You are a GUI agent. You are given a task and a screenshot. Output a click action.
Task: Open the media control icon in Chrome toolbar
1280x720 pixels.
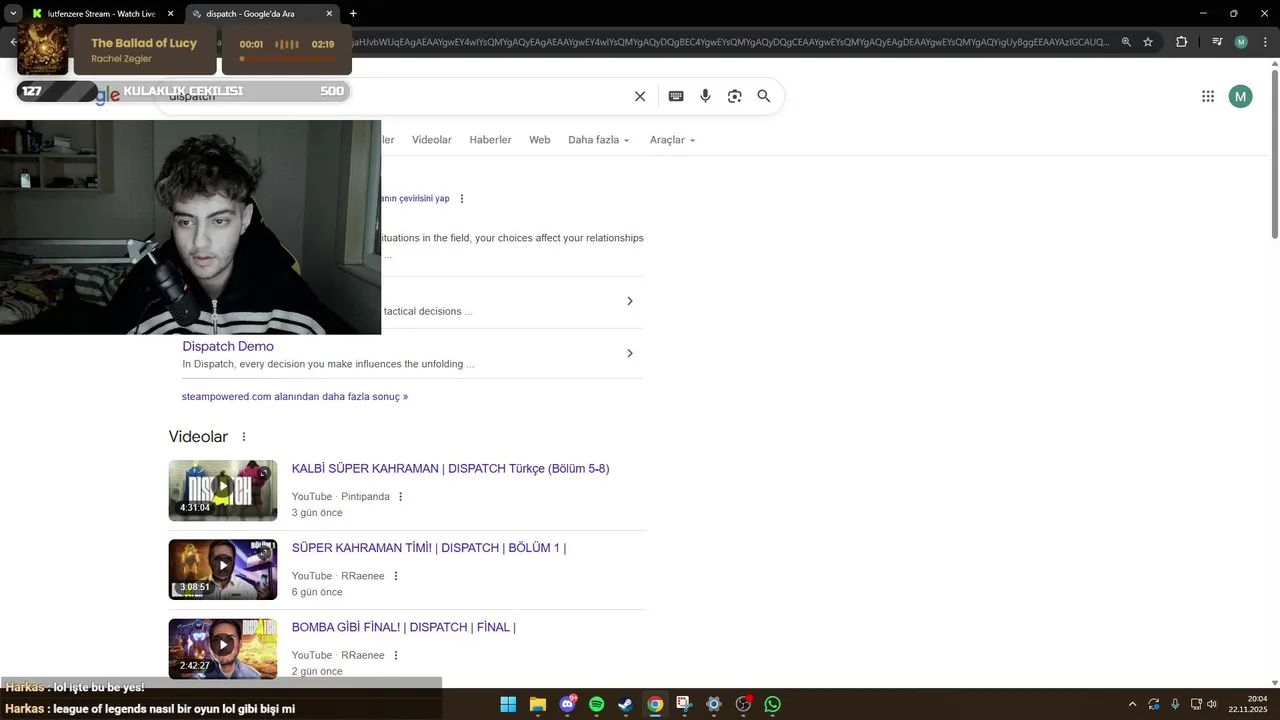(x=1217, y=42)
